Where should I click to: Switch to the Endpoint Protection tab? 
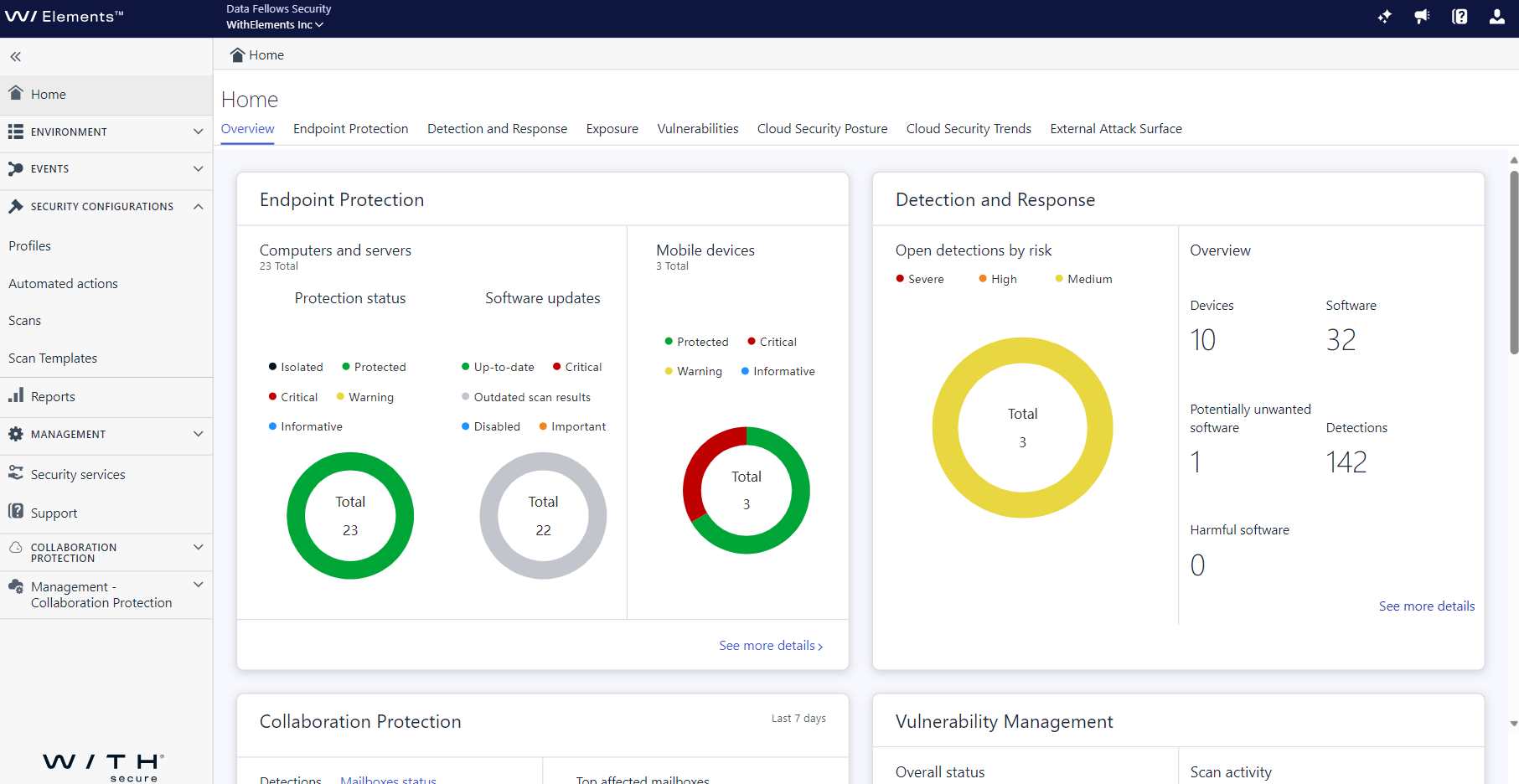[x=350, y=129]
